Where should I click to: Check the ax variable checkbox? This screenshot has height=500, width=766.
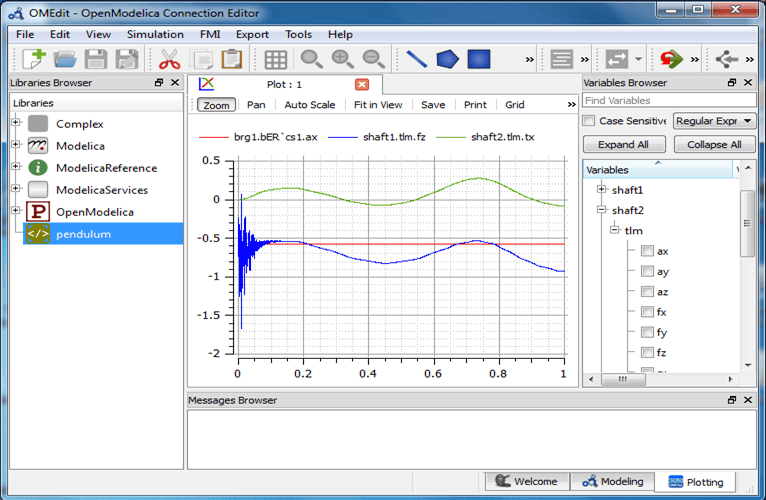[x=647, y=251]
